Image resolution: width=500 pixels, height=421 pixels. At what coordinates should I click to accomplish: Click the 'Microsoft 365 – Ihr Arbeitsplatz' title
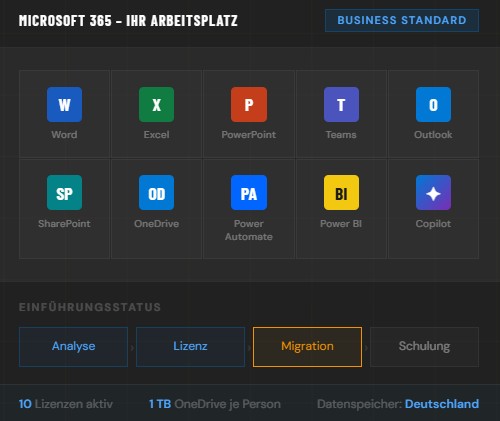[x=128, y=21]
